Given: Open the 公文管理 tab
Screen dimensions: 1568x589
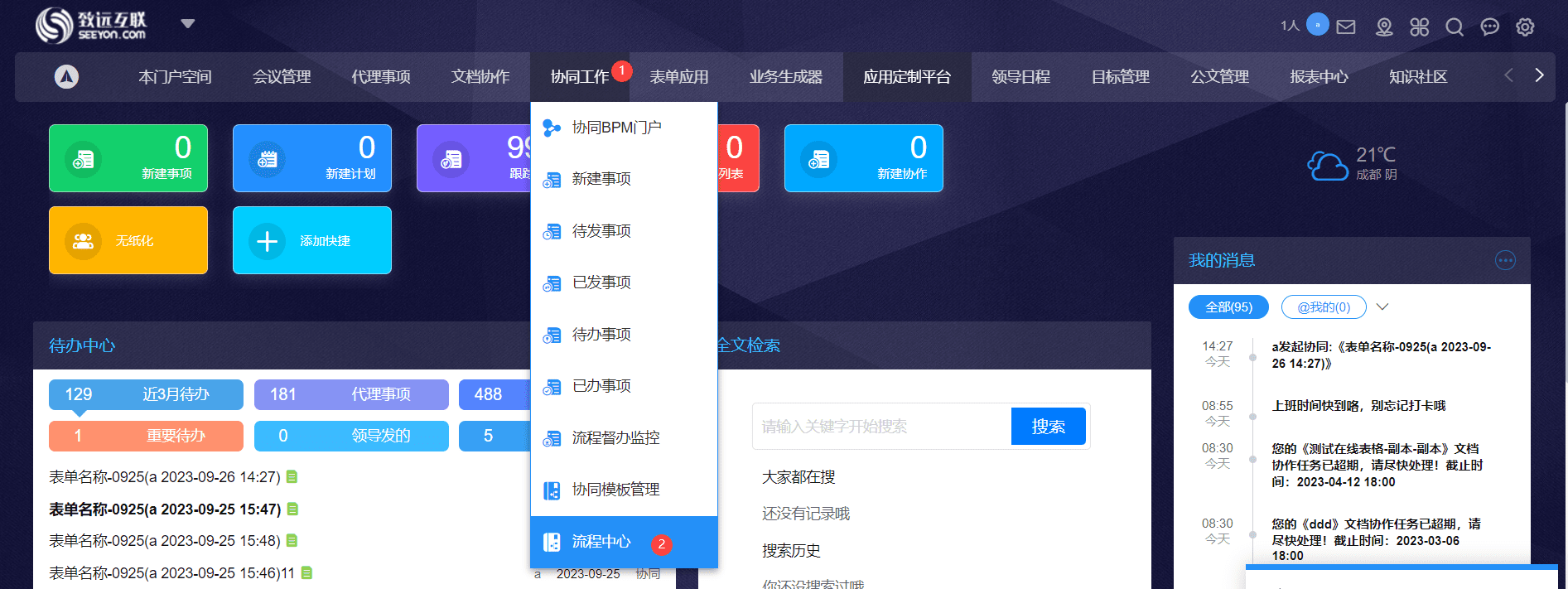Looking at the screenshot, I should pos(1220,77).
